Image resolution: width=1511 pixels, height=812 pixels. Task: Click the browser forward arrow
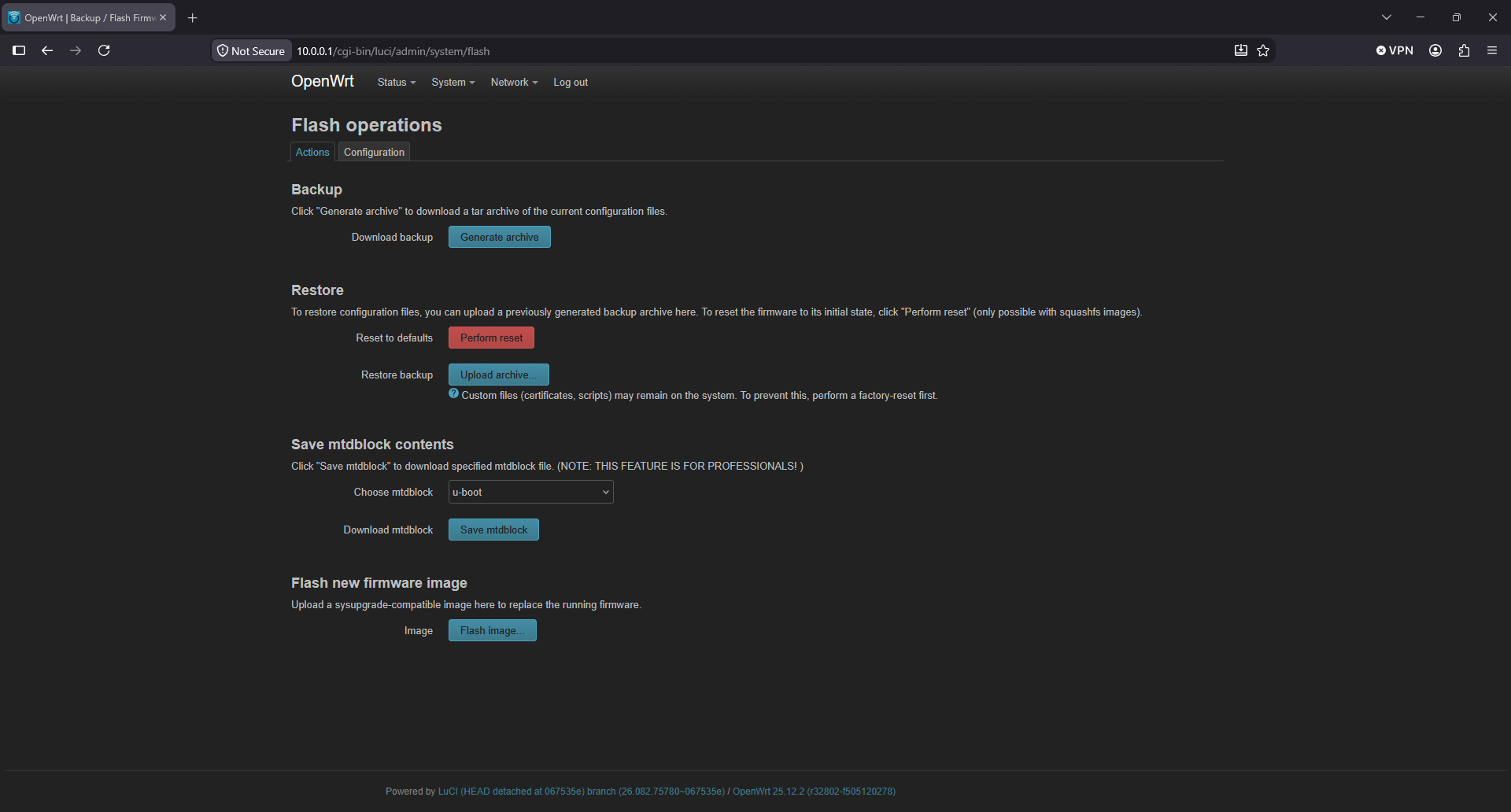pos(76,50)
